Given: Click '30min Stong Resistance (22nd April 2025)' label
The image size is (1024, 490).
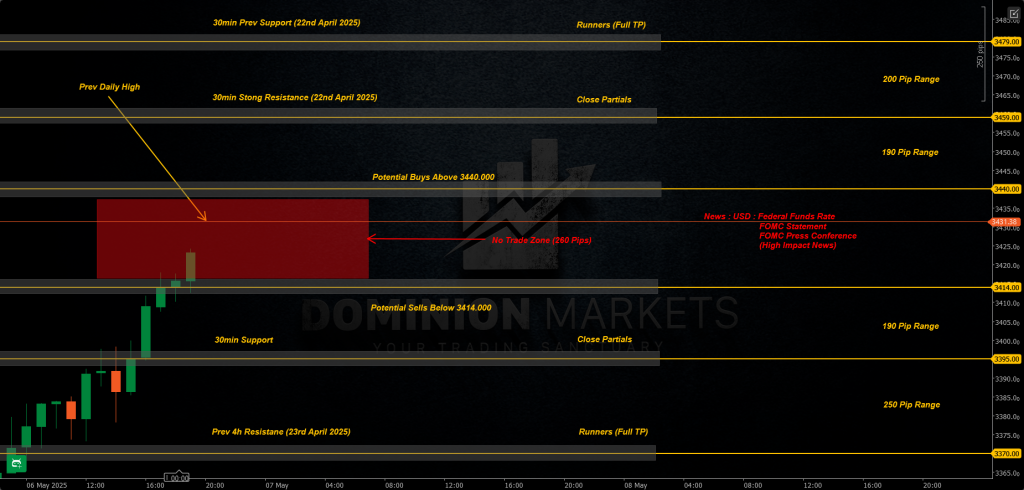Looking at the screenshot, I should coord(295,97).
